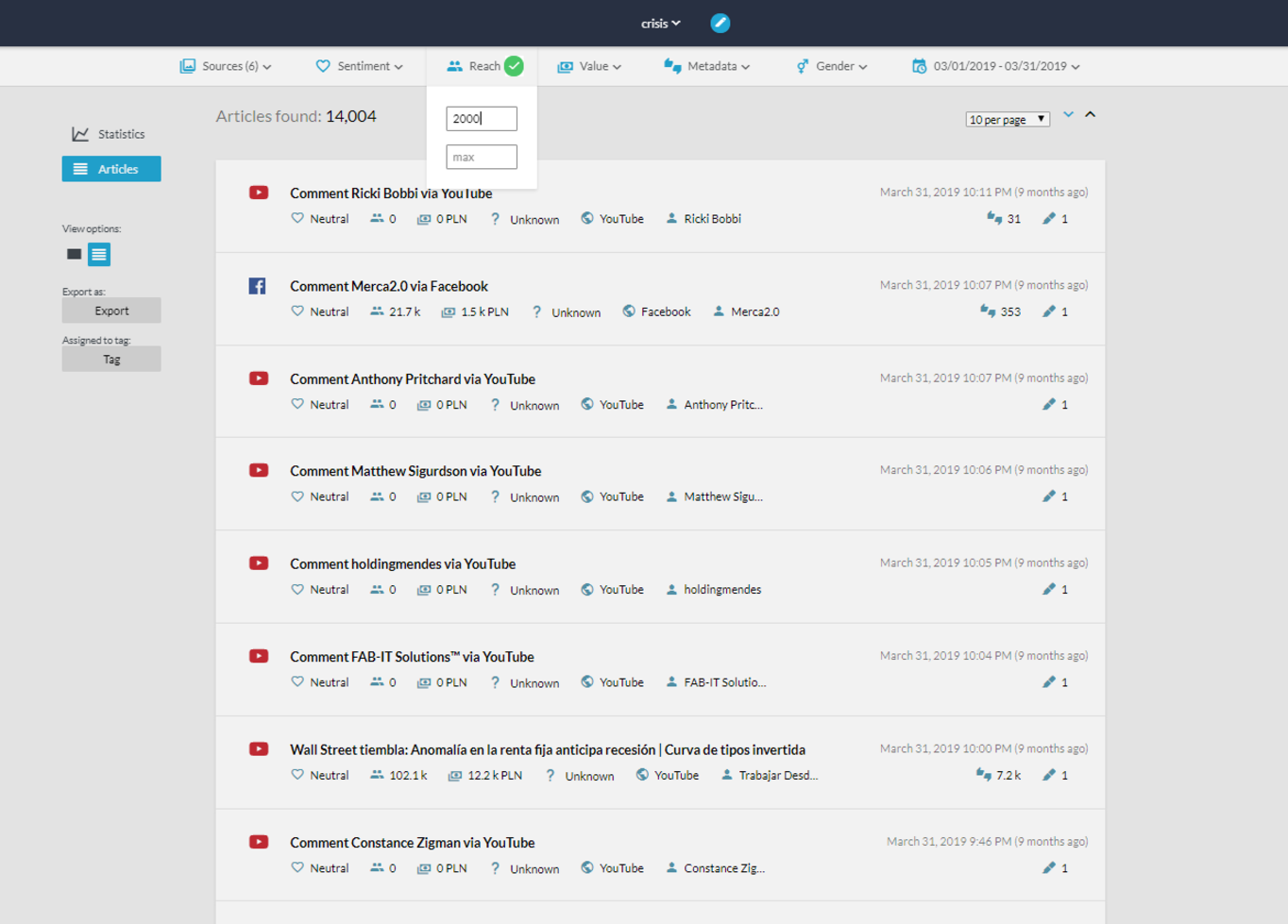Screen dimensions: 1288x924
Task: Expand the date range picker
Action: pyautogui.click(x=995, y=66)
